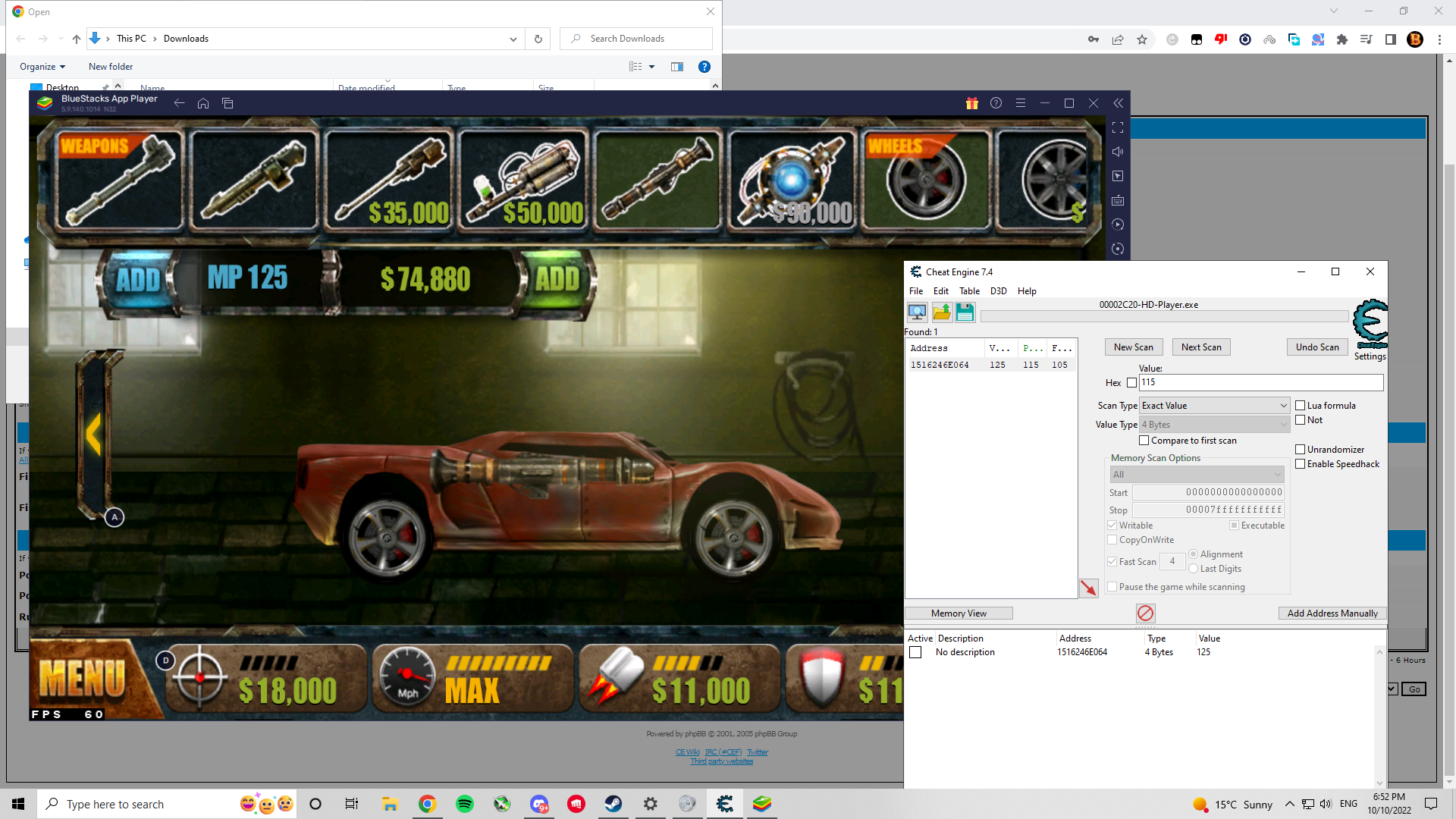This screenshot has width=1456, height=819.
Task: Toggle the Hex checkbox
Action: tap(1132, 382)
